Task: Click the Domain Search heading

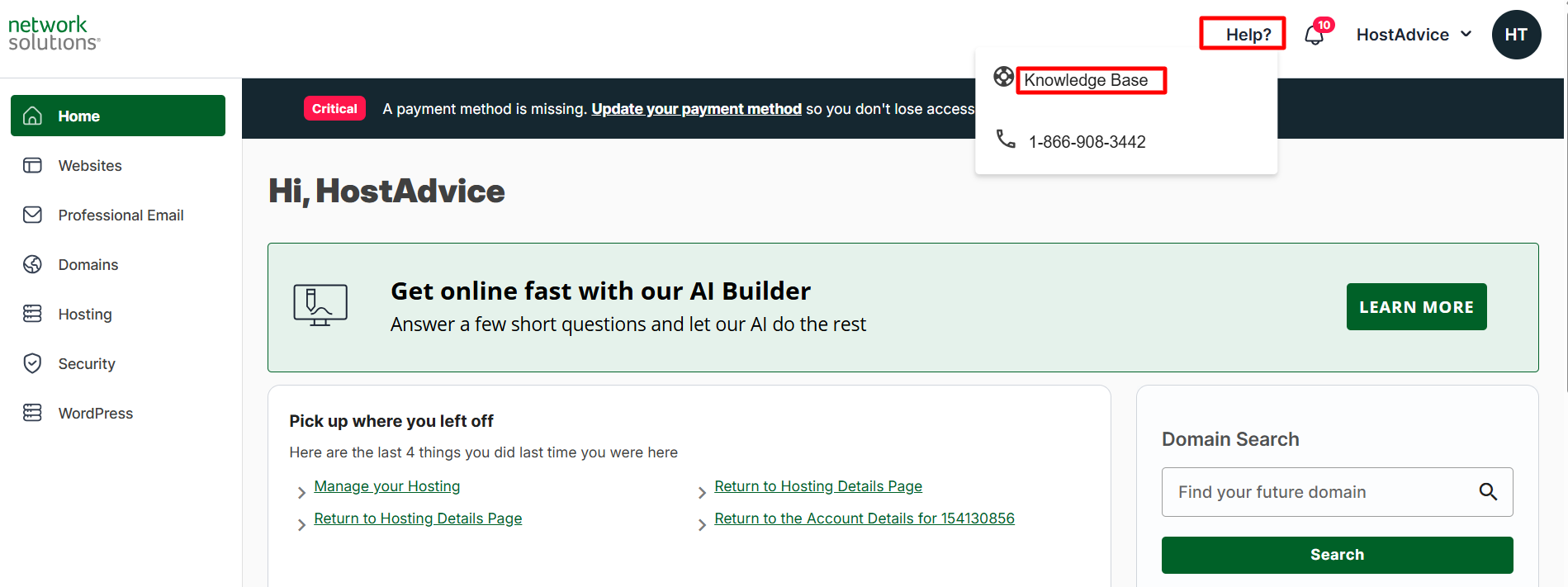Action: click(1230, 439)
